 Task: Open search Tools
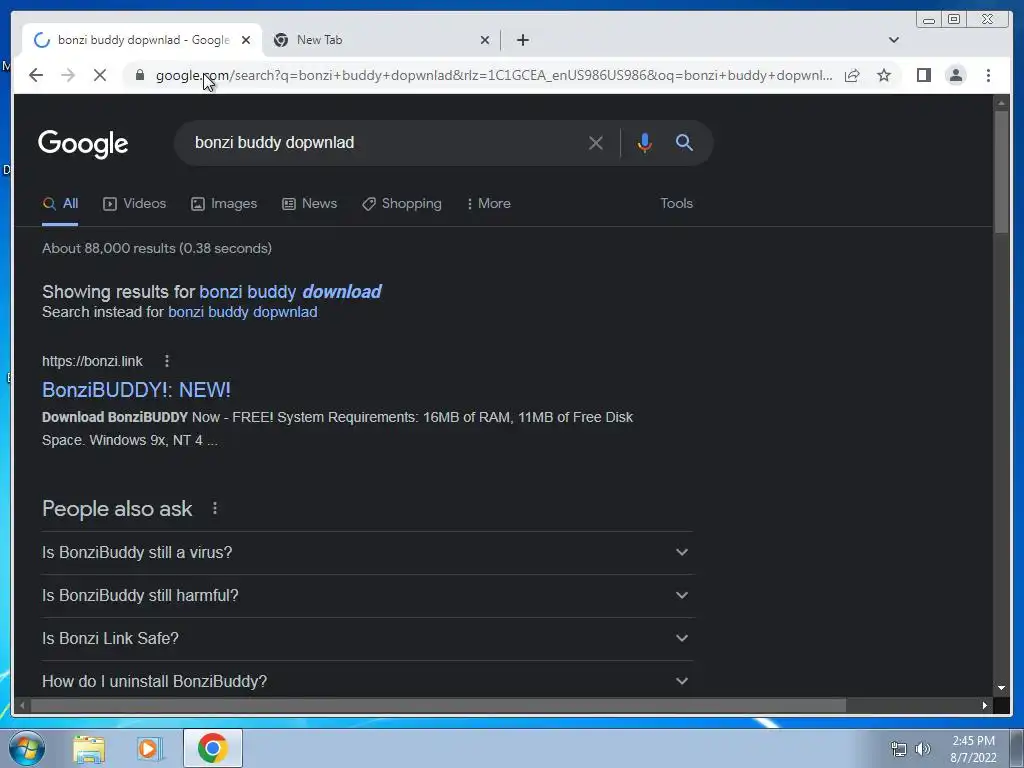click(x=677, y=204)
